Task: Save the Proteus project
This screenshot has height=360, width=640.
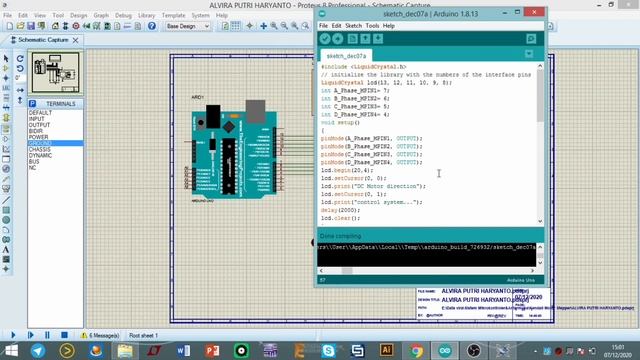Action: pos(31,26)
